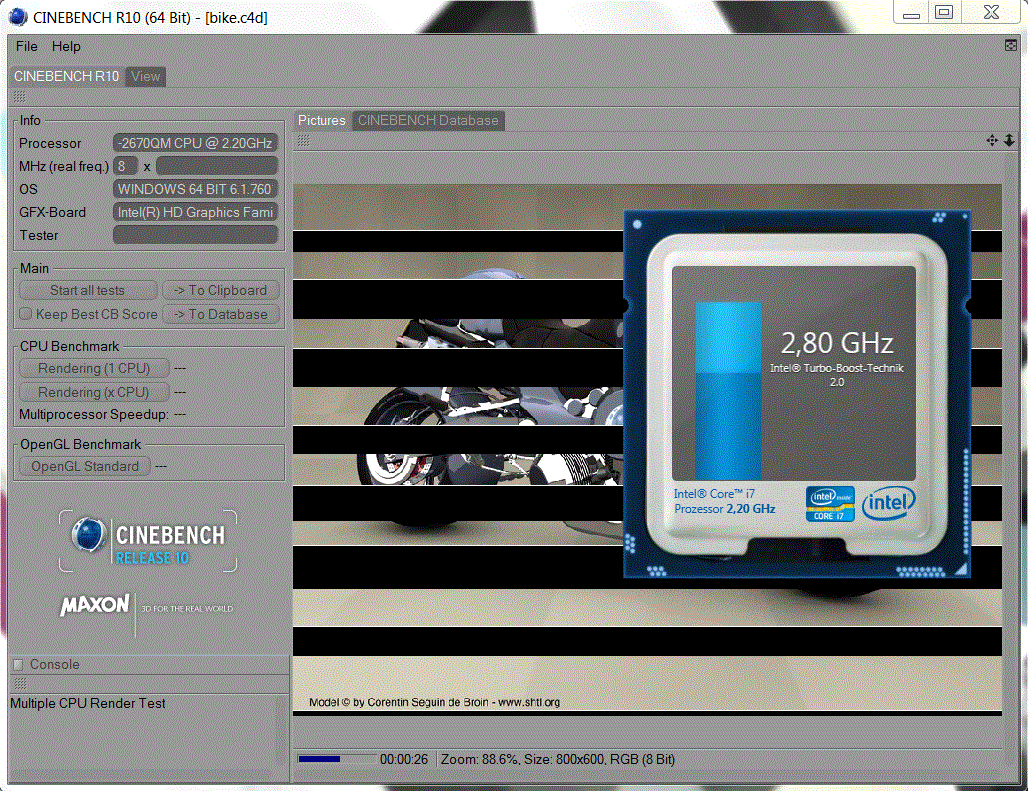Click the CINEBENCH app icon in title bar

point(18,17)
